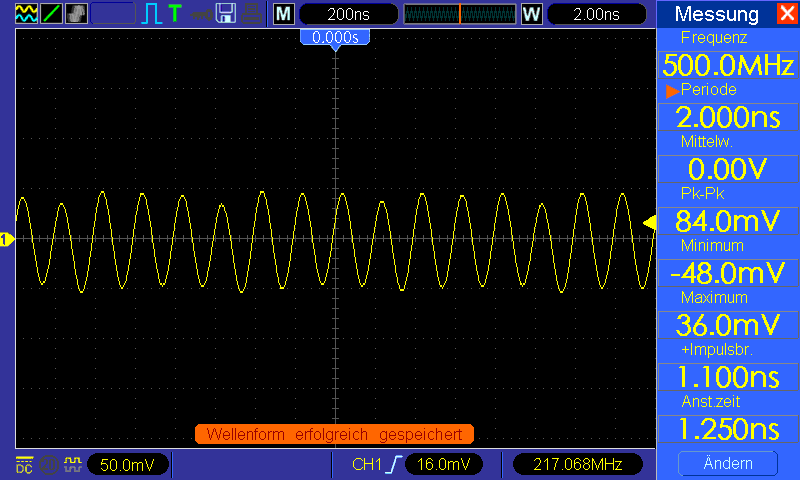Click the printer icon

(252, 14)
